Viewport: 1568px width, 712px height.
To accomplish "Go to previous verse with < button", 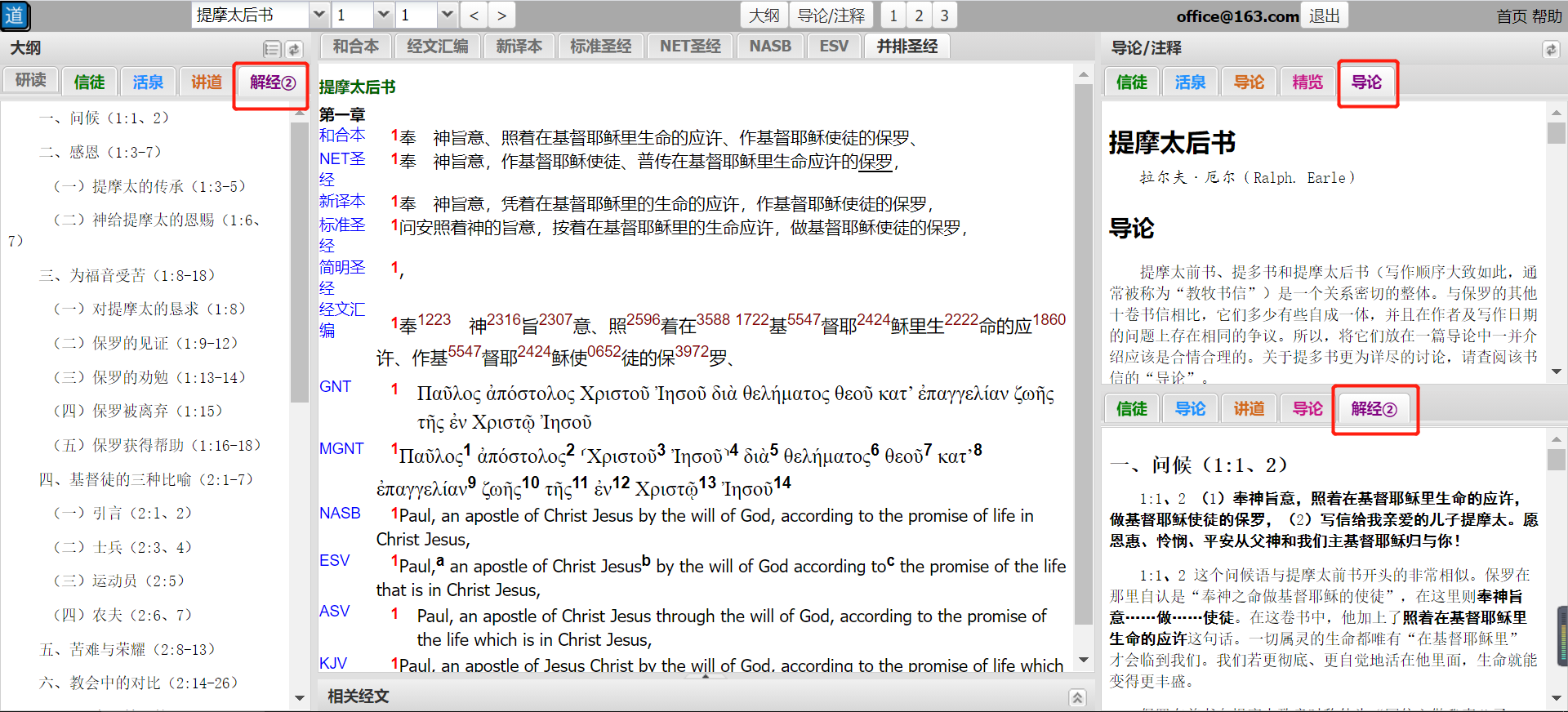I will coord(474,16).
